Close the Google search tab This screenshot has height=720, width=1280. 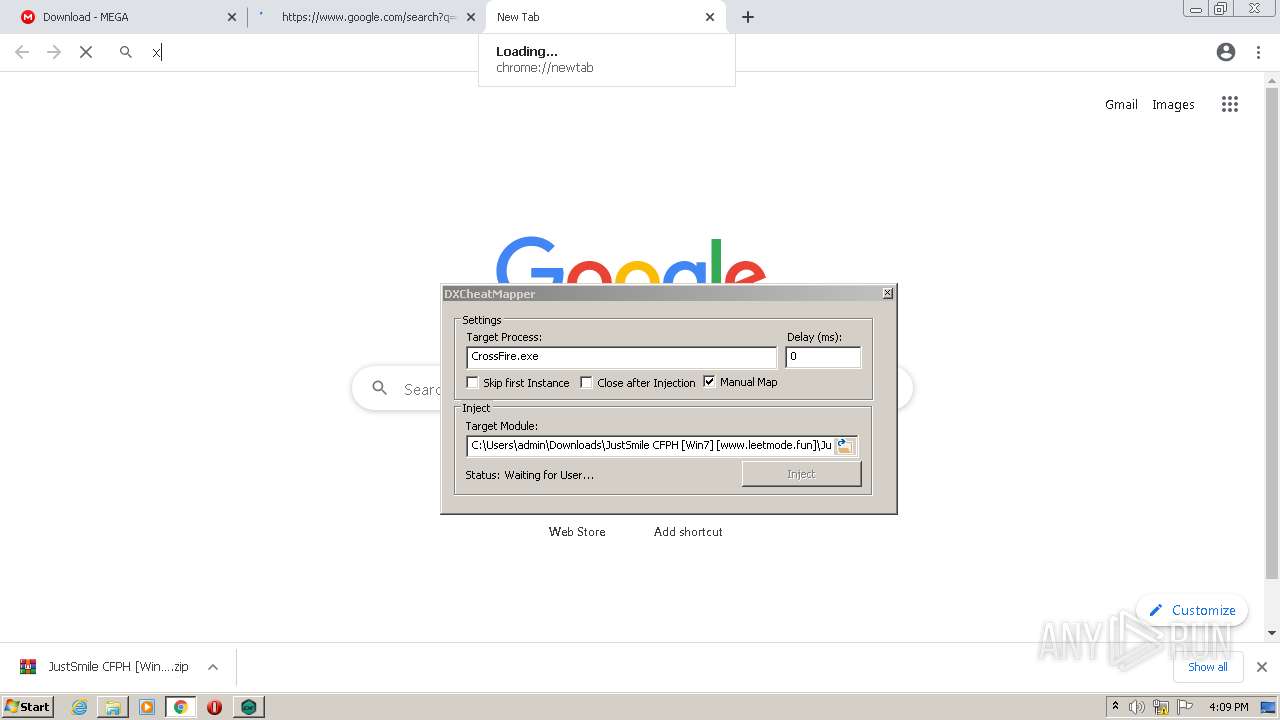(471, 17)
